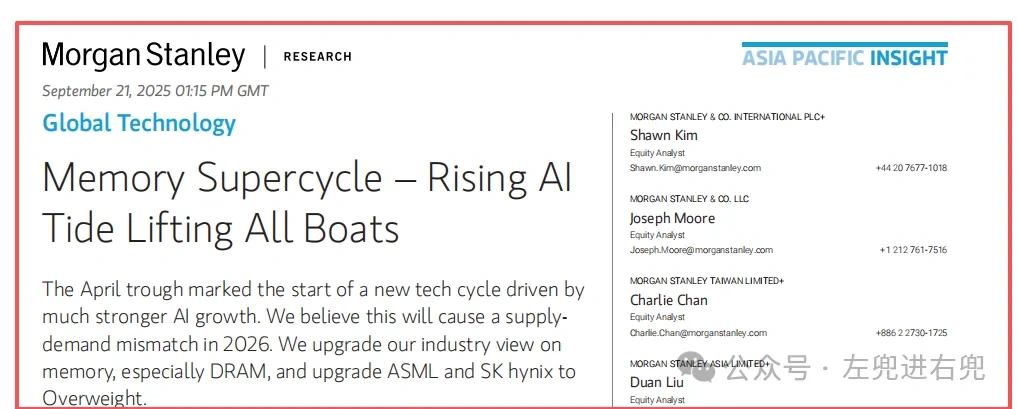The width and height of the screenshot is (1018, 409).
Task: Open the Global Technology section link
Action: coord(139,124)
